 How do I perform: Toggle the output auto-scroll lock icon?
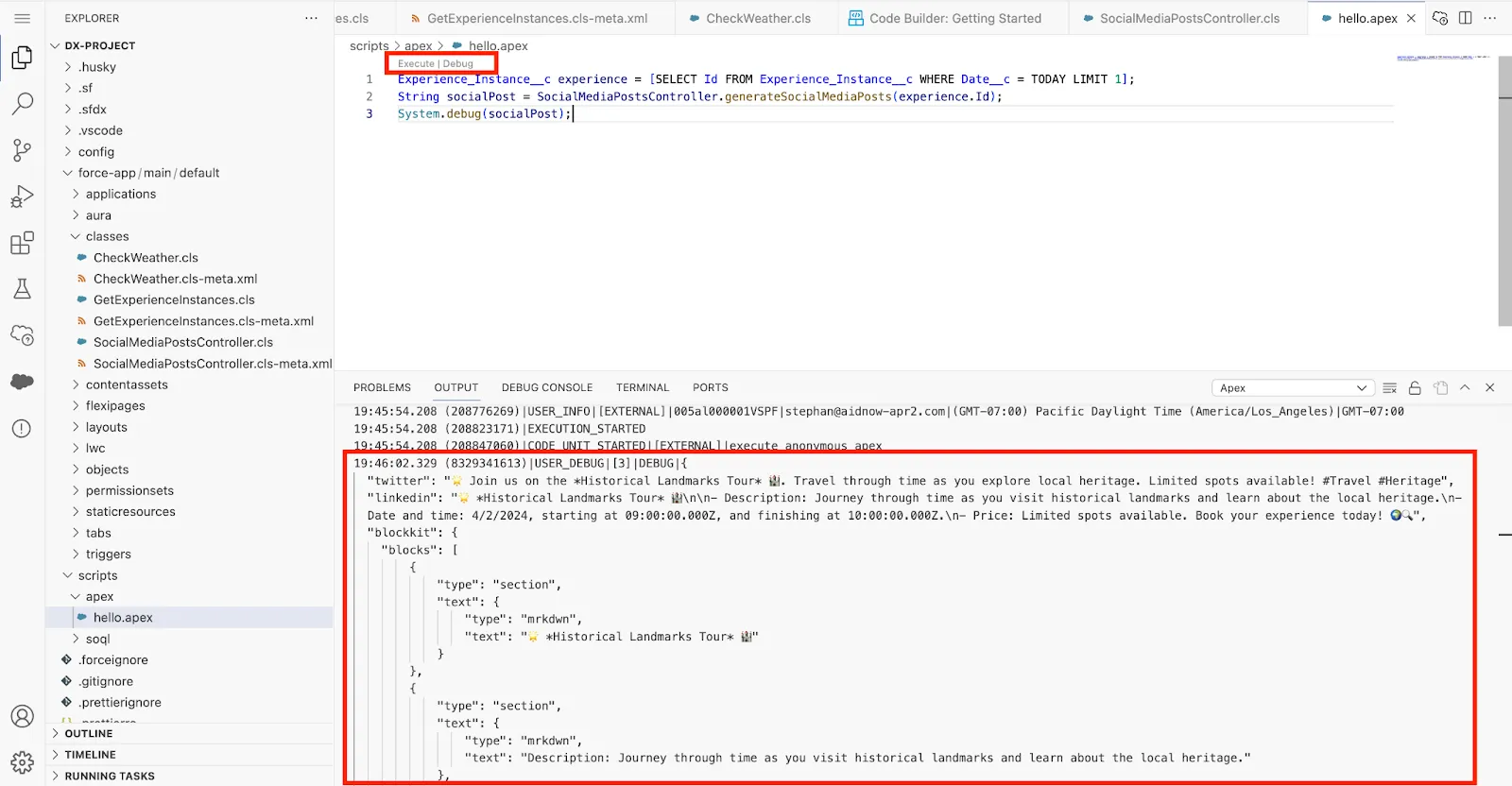[1415, 388]
